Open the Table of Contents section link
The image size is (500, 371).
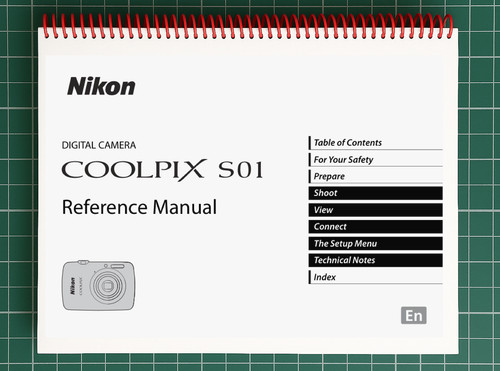[376, 143]
